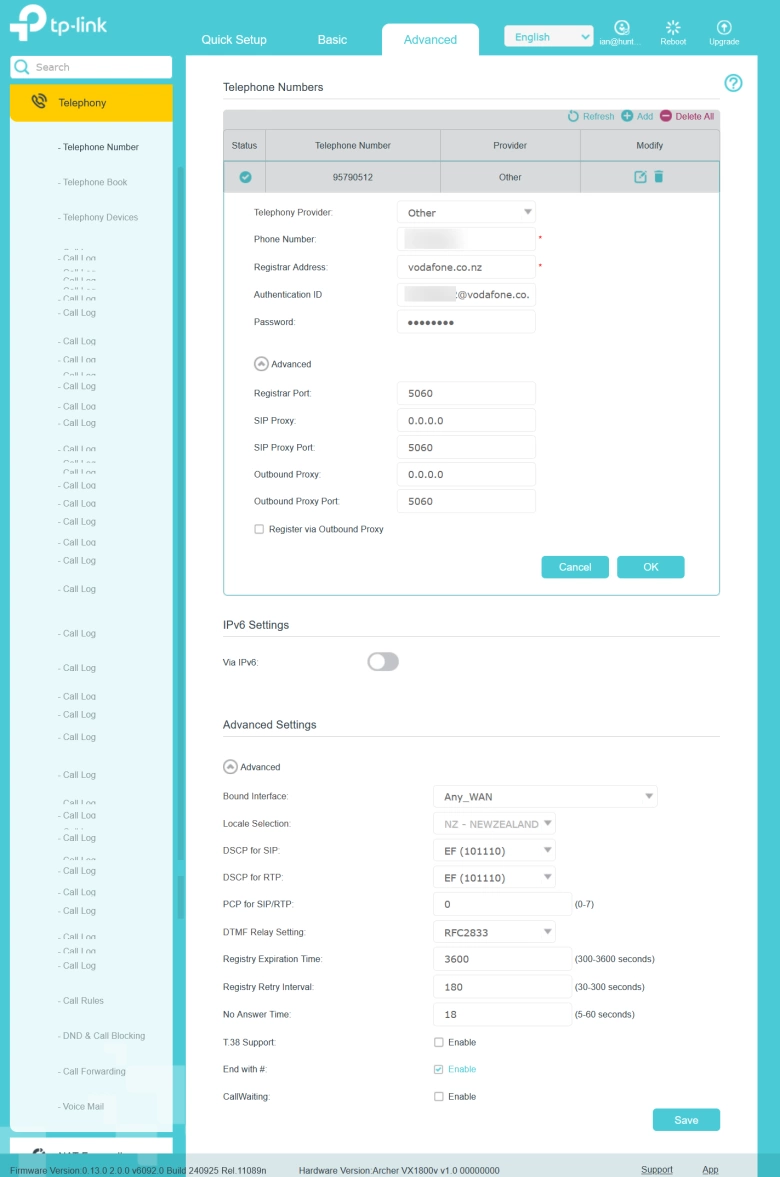Open Telephony menu in sidebar

[x=91, y=103]
